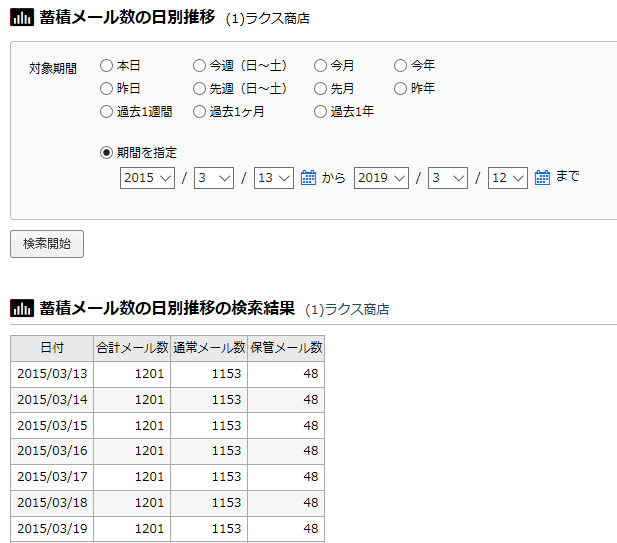Open the start month dropdown before から
The image size is (617, 543).
(x=214, y=178)
